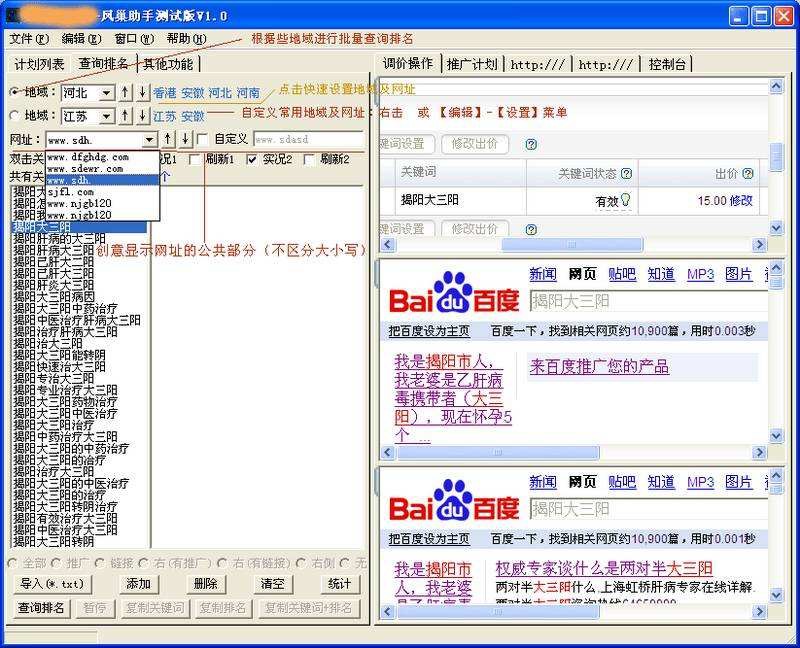This screenshot has width=800, height=648.
Task: Click scroll-left arrow of the bidding panel
Action: click(x=387, y=244)
